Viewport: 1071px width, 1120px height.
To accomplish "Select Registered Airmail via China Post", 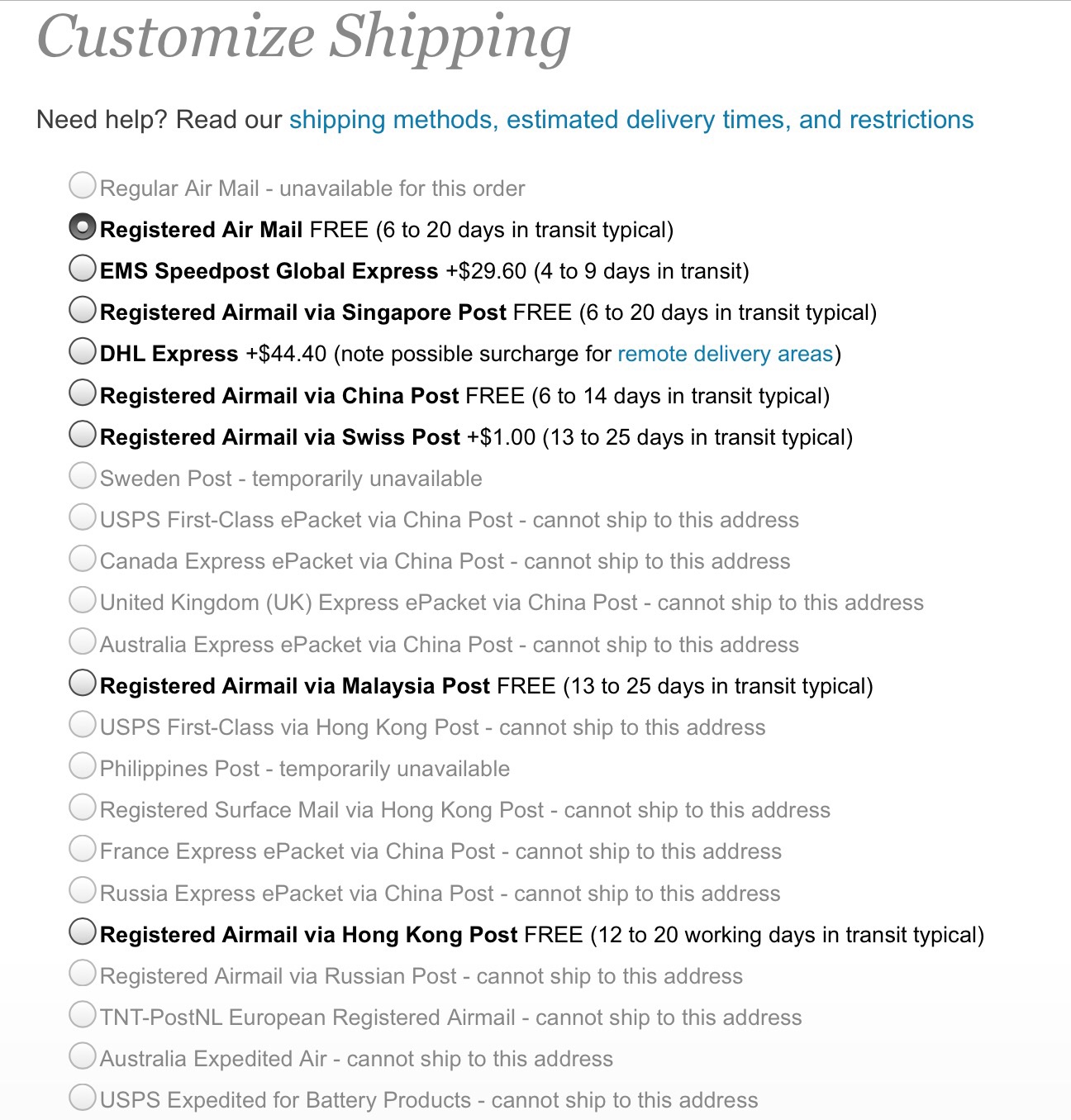I will click(x=83, y=393).
